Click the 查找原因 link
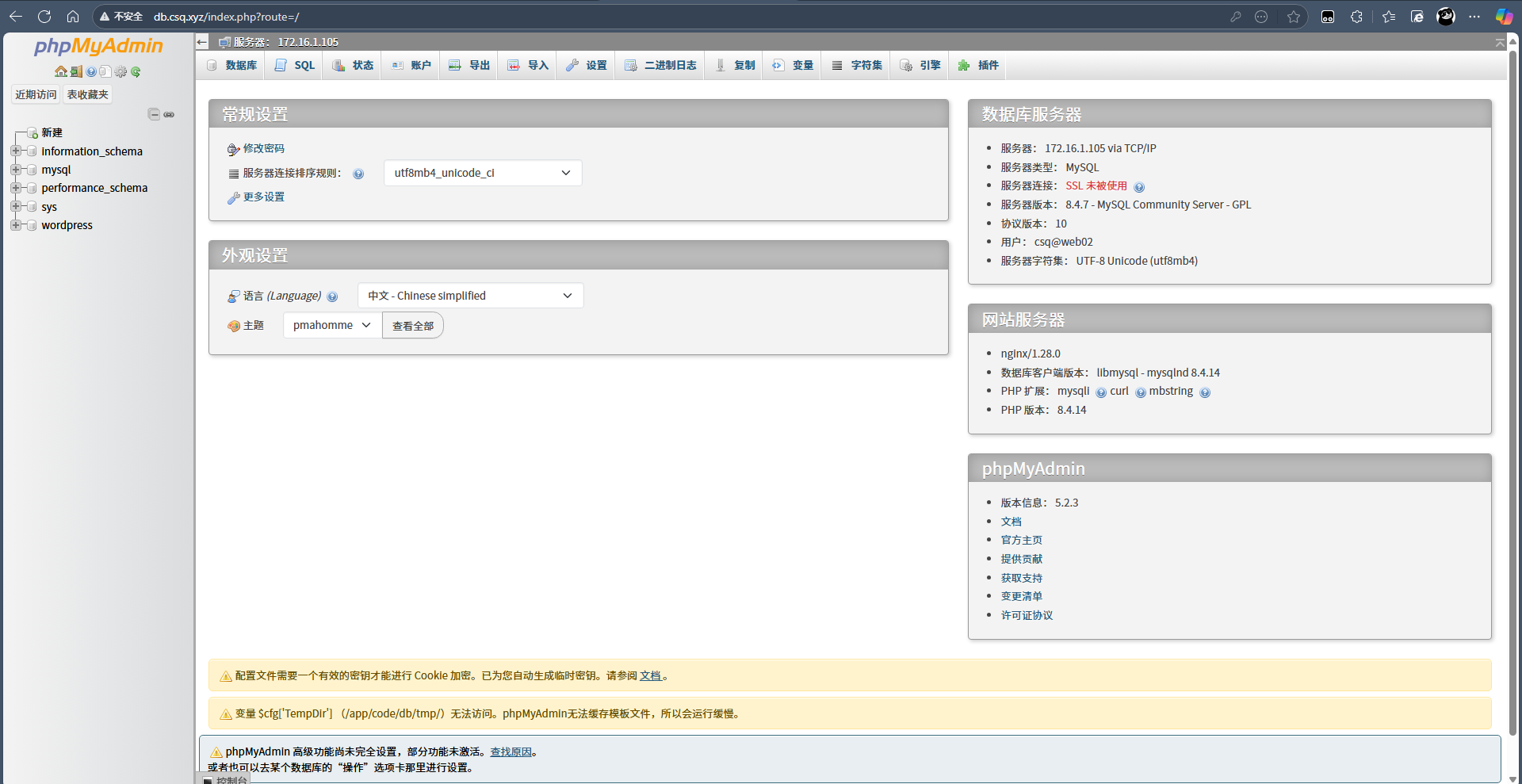Viewport: 1522px width, 784px height. click(511, 751)
